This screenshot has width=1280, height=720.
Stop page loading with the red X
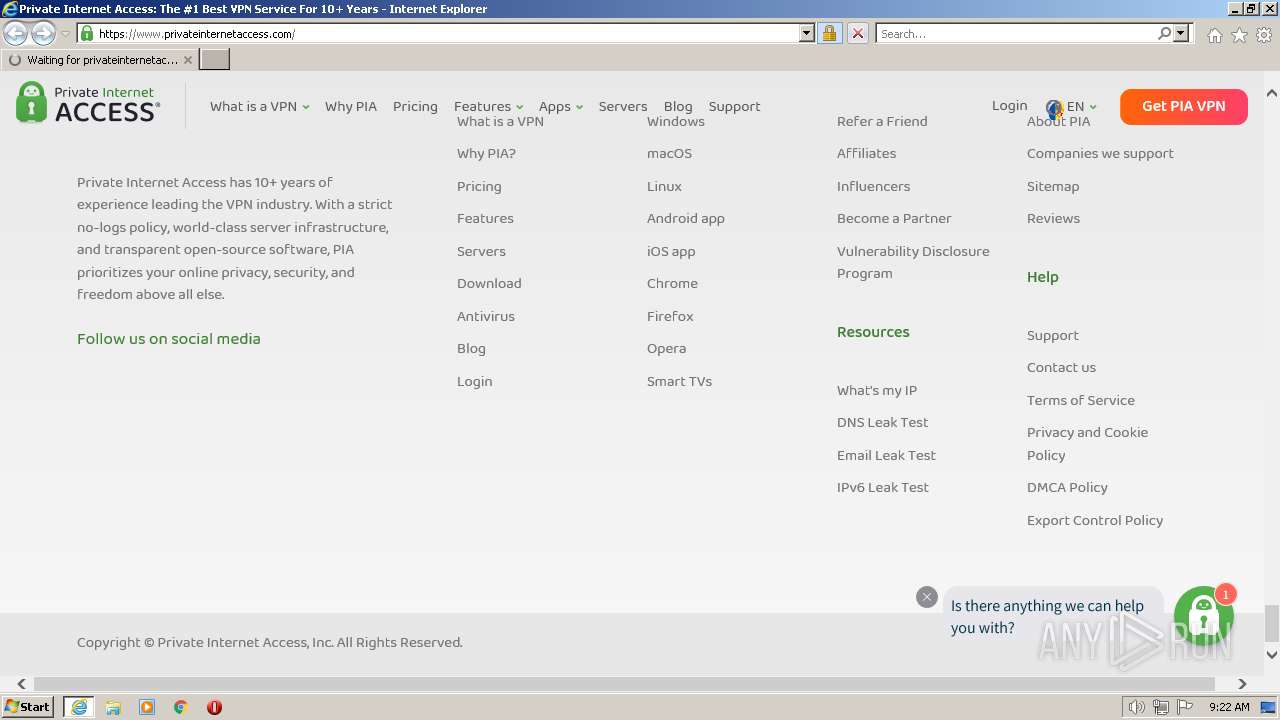(x=857, y=33)
